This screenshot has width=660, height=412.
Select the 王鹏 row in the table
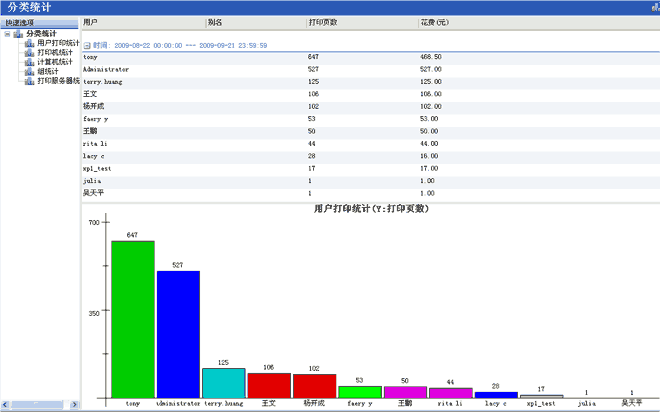coord(370,131)
